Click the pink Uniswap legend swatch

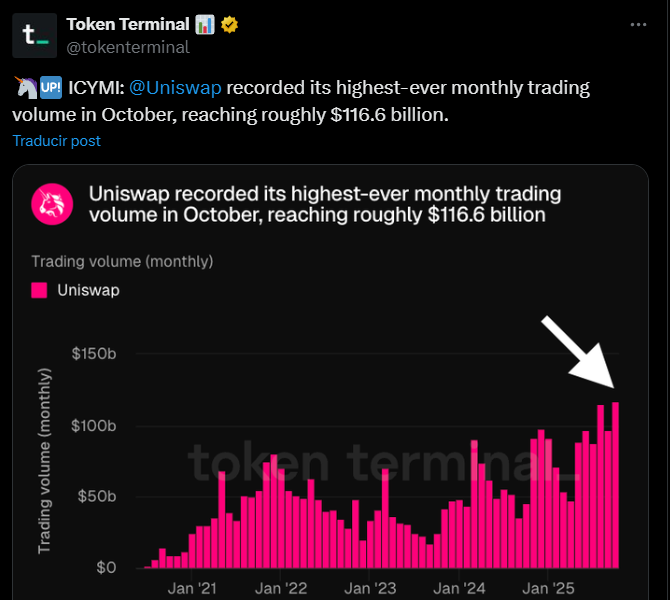coord(40,290)
